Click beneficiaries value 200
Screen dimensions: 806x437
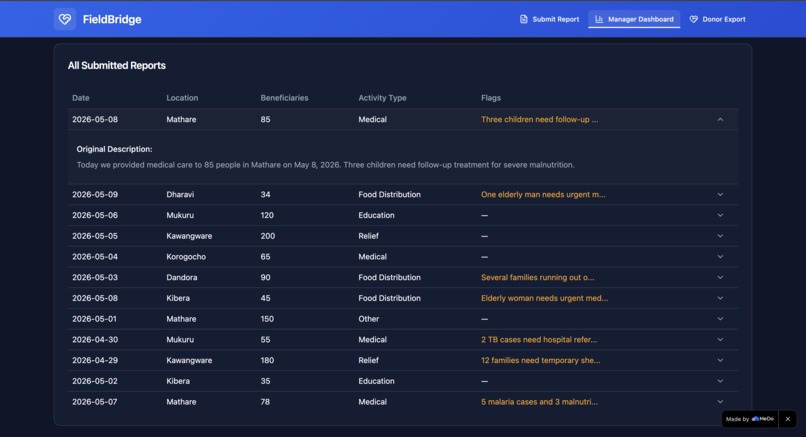tap(268, 236)
